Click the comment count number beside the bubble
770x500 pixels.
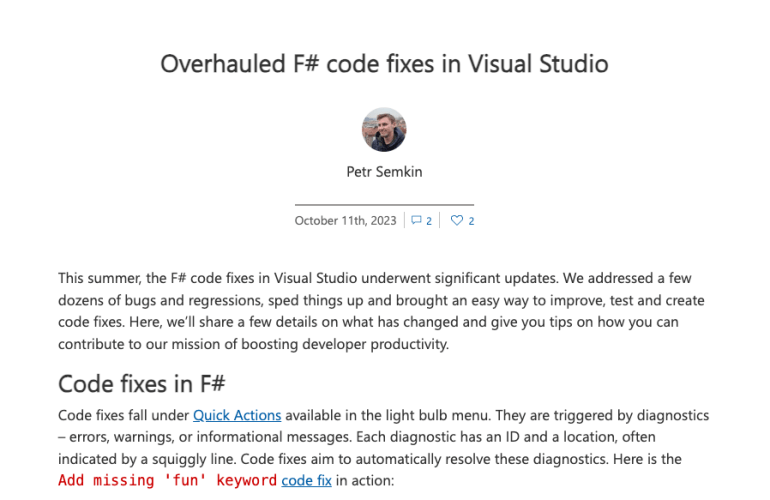tap(429, 221)
